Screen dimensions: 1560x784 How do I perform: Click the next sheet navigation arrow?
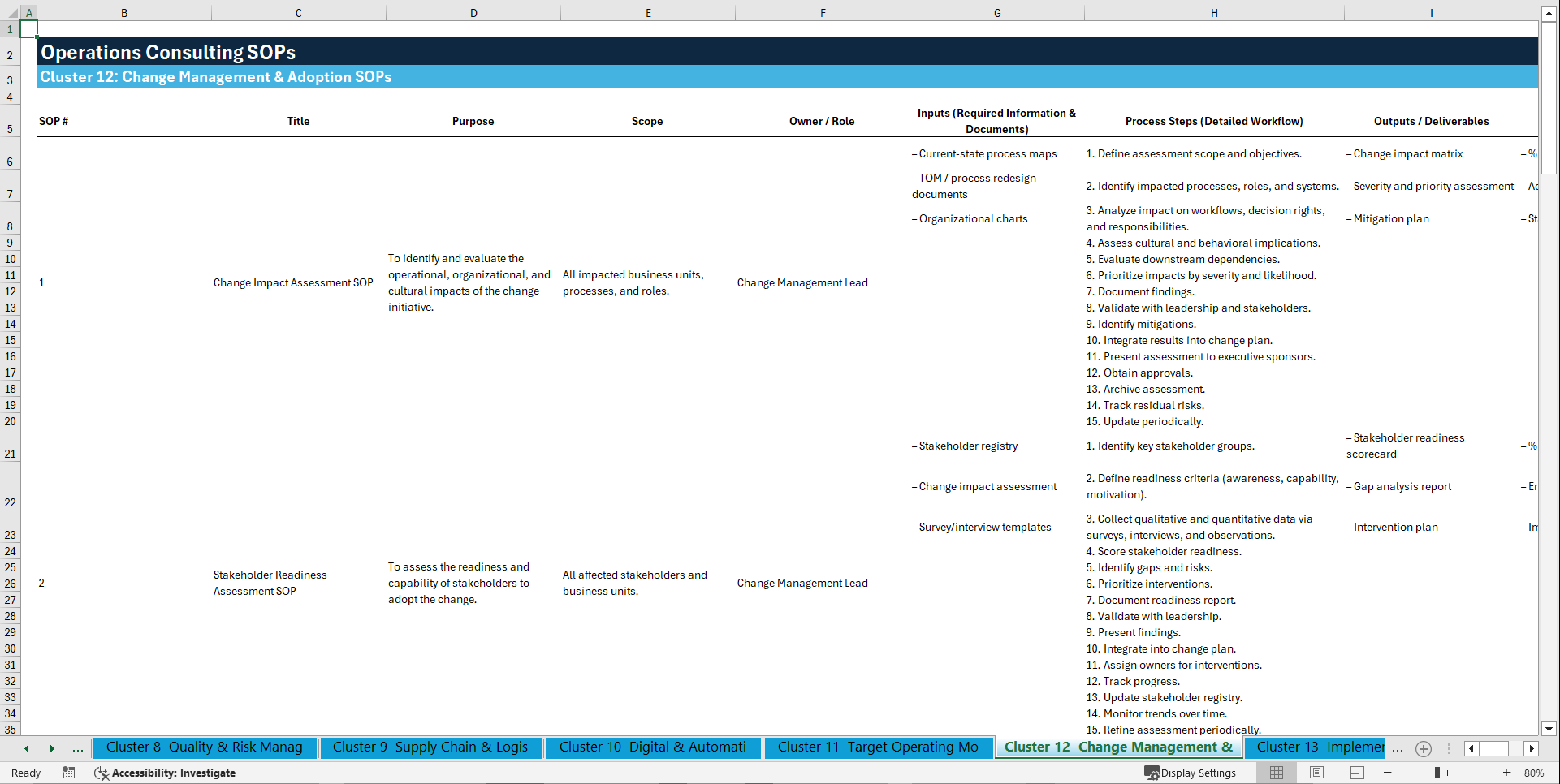(x=52, y=749)
